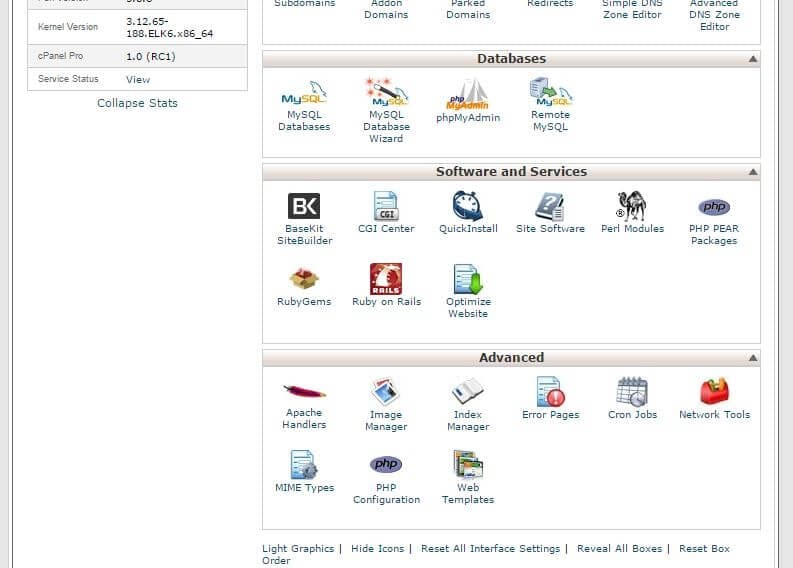Collapse the Advanced section arrow
This screenshot has height=568, width=793.
point(753,358)
